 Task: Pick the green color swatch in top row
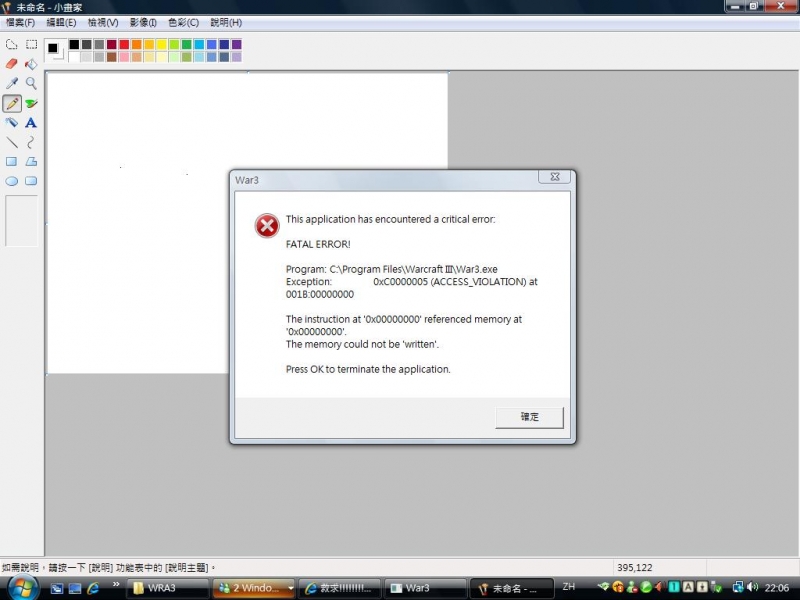coord(186,44)
